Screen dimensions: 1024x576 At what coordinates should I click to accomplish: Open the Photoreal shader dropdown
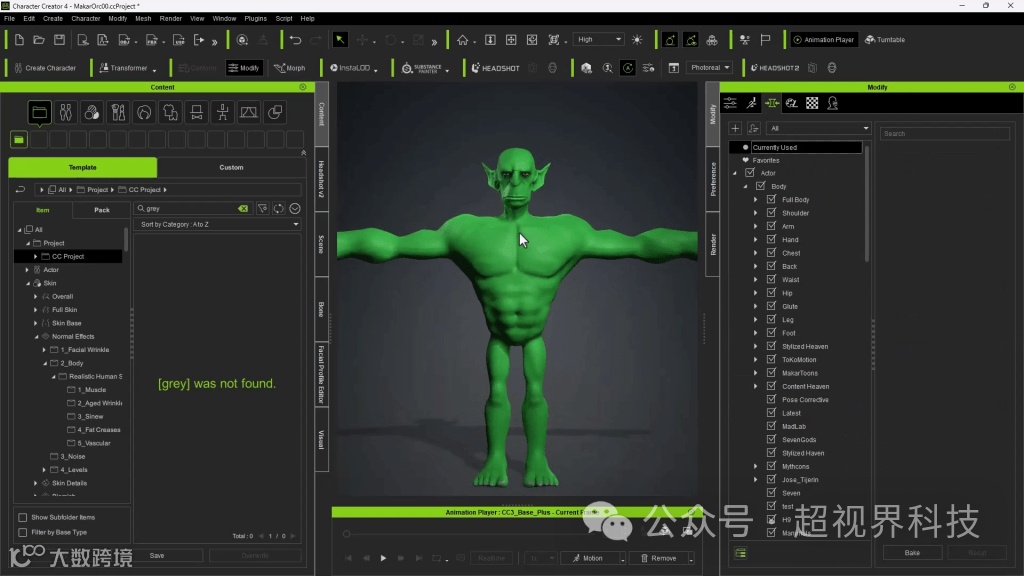[709, 68]
